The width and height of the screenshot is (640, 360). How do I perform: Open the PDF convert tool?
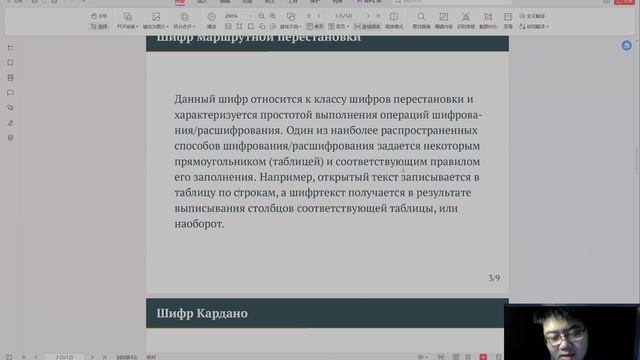tap(127, 21)
